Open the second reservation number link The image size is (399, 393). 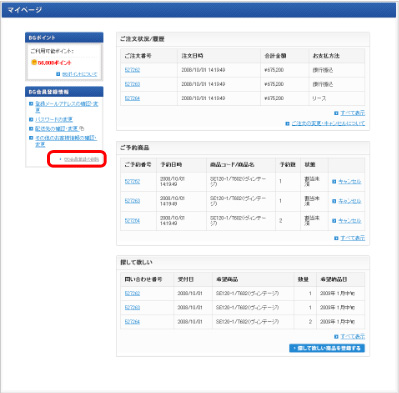(132, 201)
